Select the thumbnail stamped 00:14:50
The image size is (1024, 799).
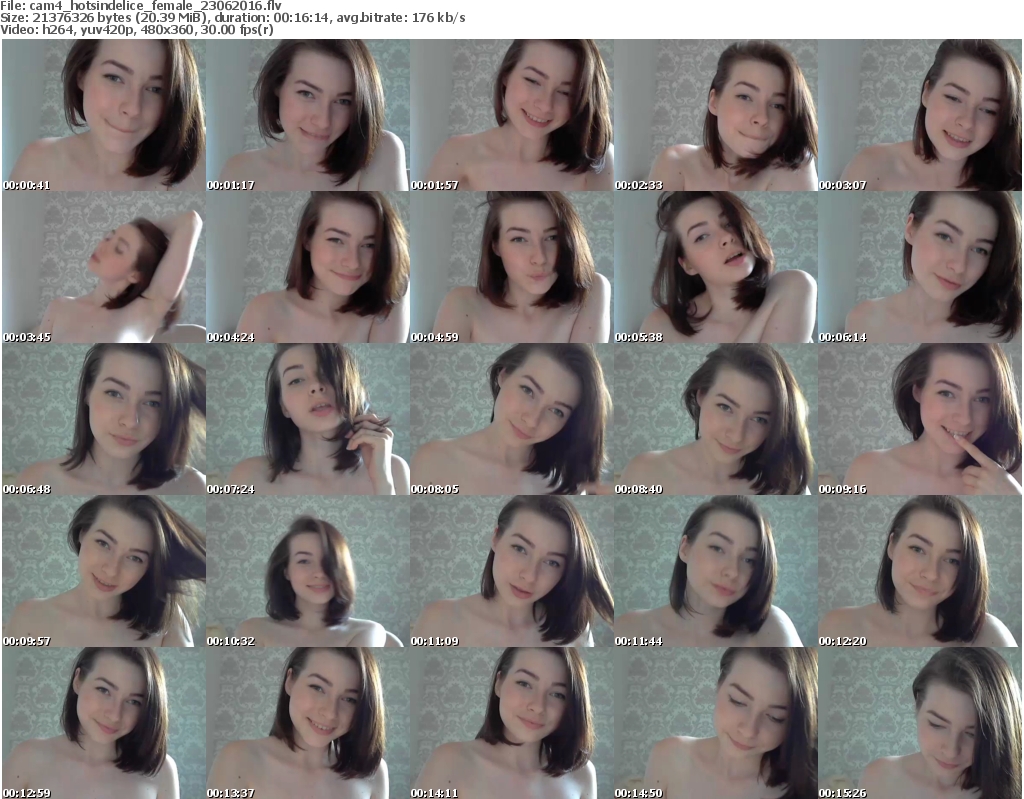point(716,723)
